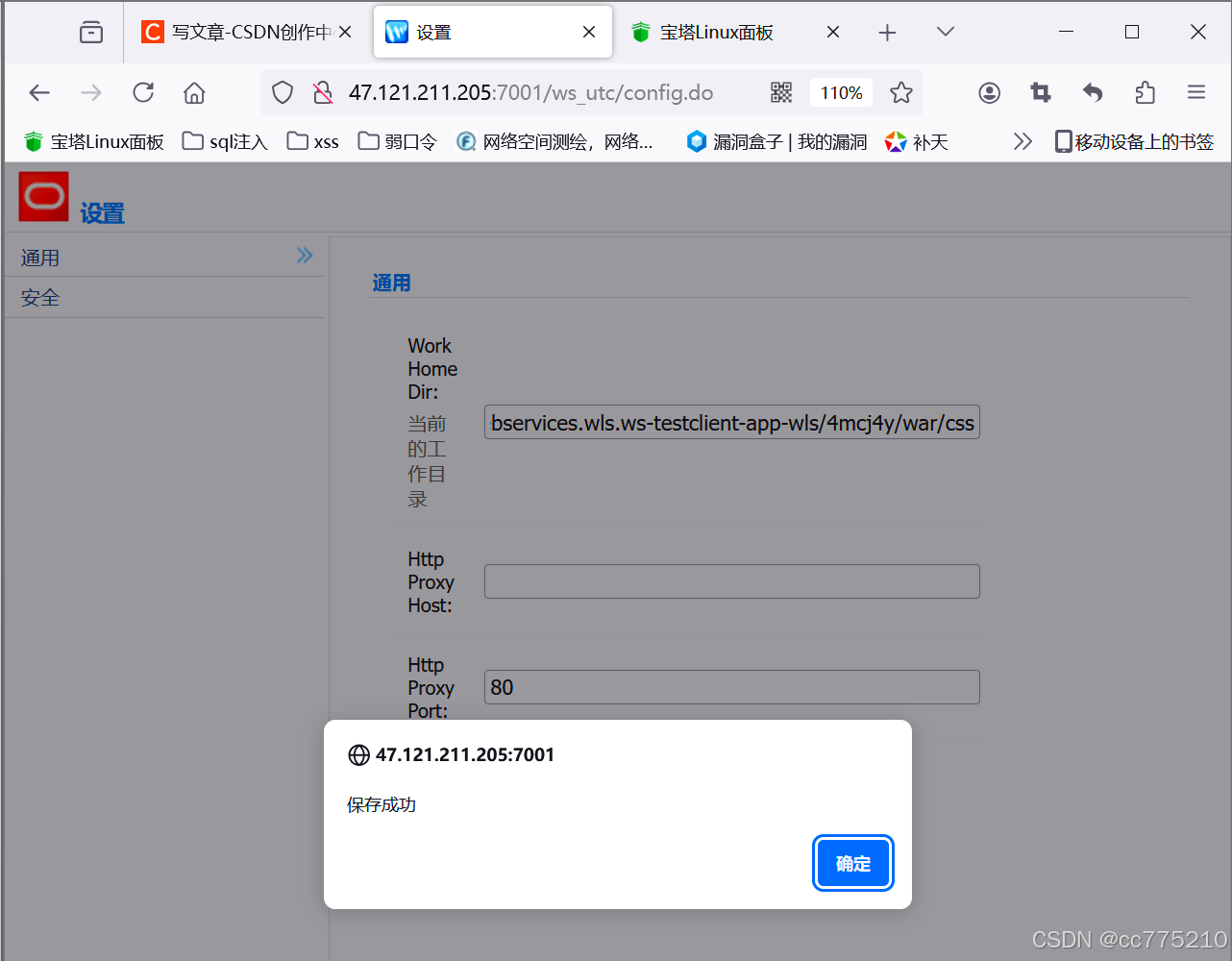Viewport: 1232px width, 961px height.
Task: Open the Firefox application menu
Action: [x=1196, y=92]
